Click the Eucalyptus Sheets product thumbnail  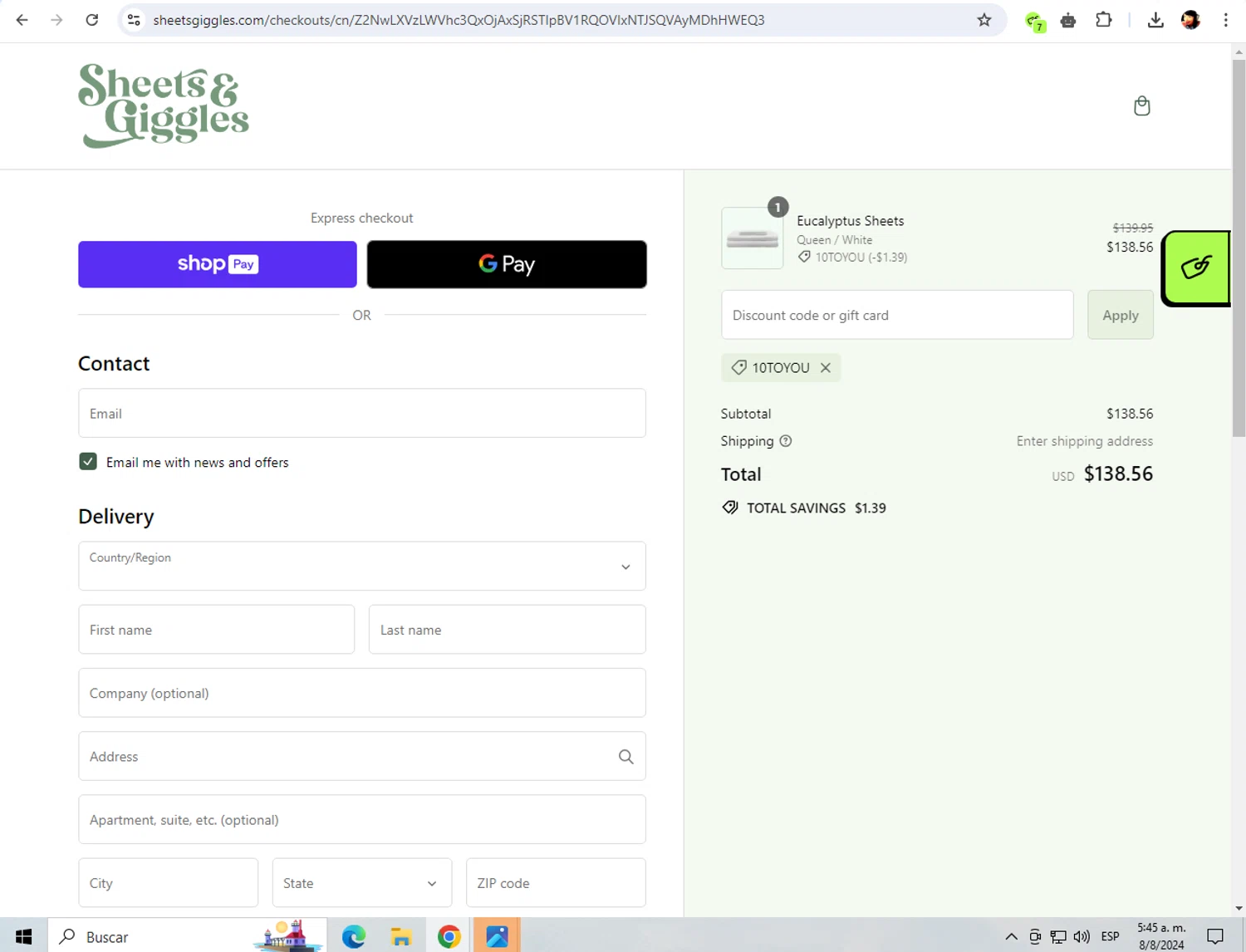753,238
